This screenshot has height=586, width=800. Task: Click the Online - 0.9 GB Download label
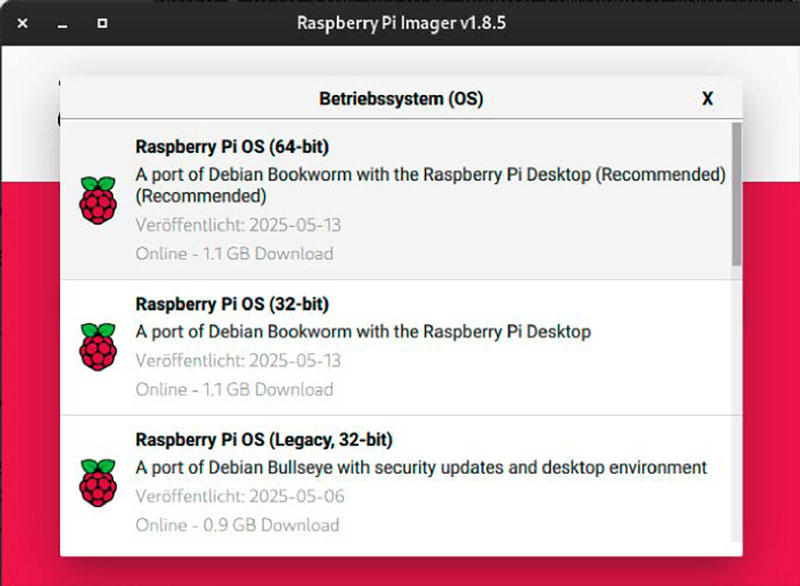237,525
